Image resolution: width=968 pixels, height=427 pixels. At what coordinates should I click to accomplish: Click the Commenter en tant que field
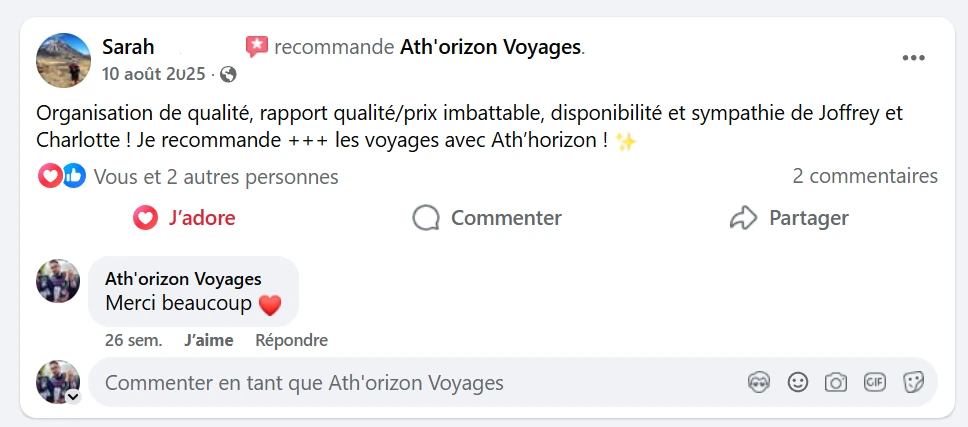click(x=512, y=383)
